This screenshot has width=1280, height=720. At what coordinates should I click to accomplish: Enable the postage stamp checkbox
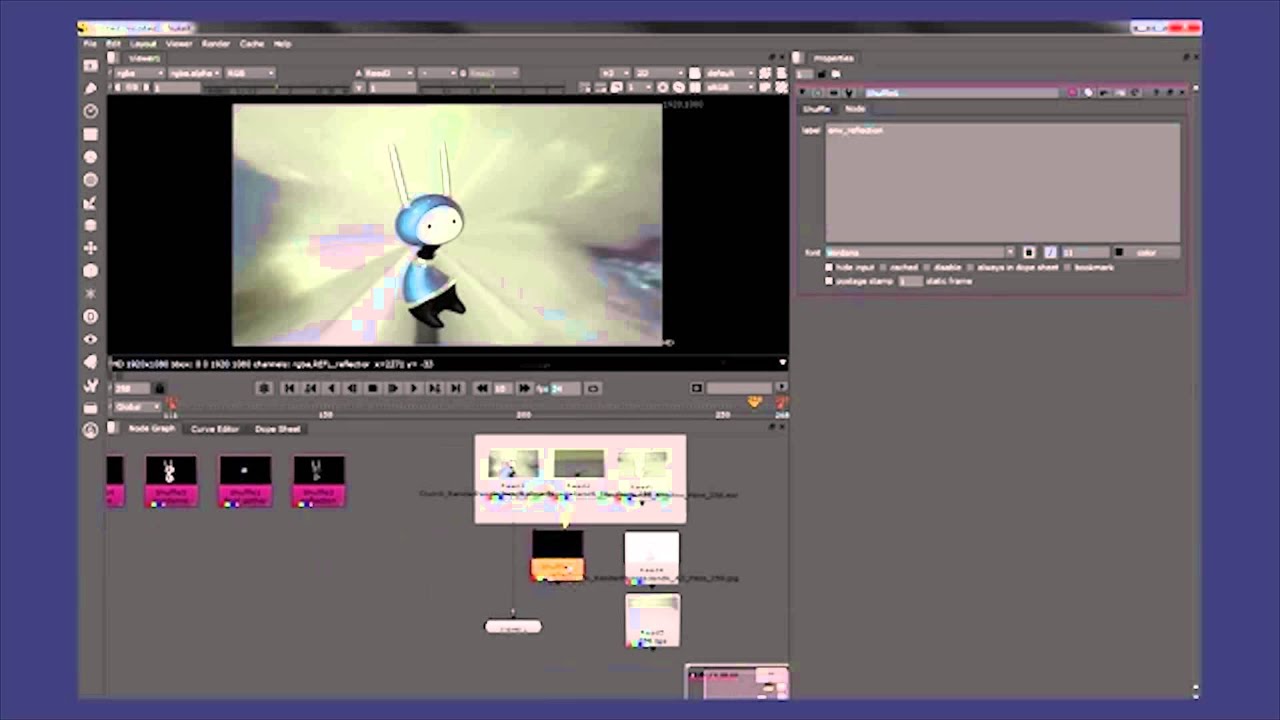[829, 282]
